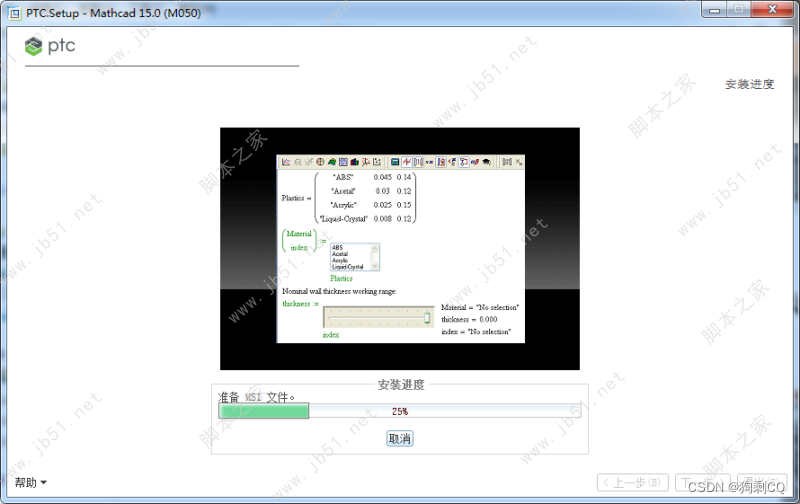Viewport: 800px width, 504px height.
Task: Click the Plastics list box scrollbar
Action: click(x=375, y=257)
